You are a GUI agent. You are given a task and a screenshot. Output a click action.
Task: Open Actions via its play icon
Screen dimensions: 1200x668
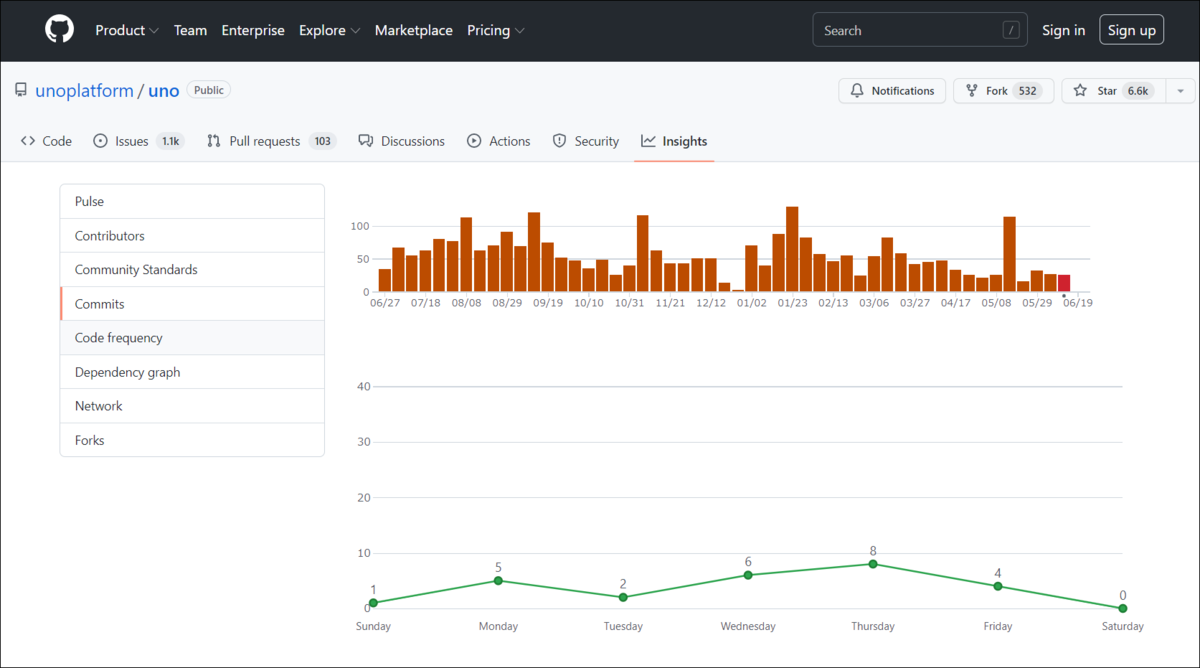click(x=474, y=141)
